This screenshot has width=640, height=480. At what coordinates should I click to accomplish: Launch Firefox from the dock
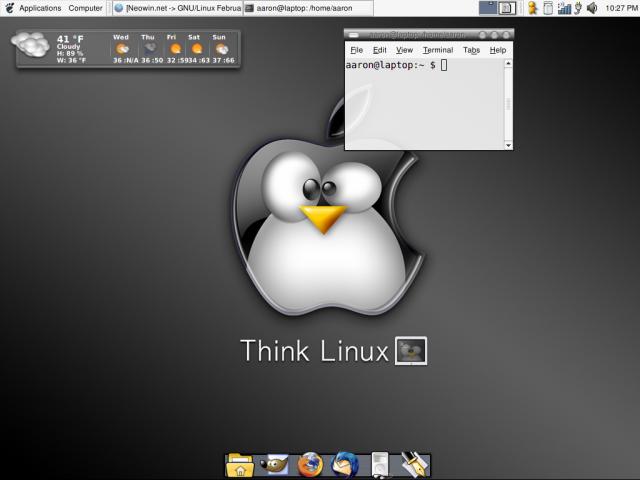coord(310,464)
